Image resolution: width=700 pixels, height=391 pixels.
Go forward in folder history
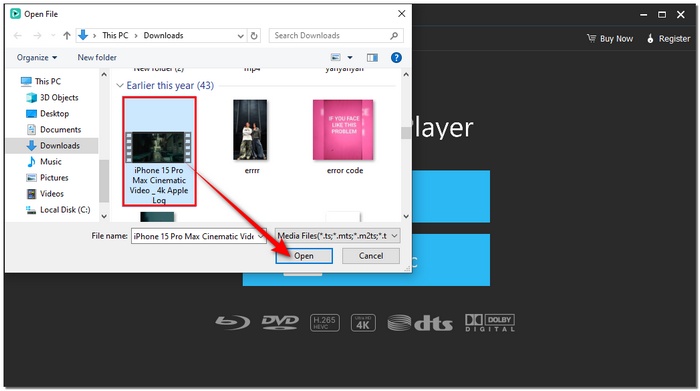pos(38,36)
